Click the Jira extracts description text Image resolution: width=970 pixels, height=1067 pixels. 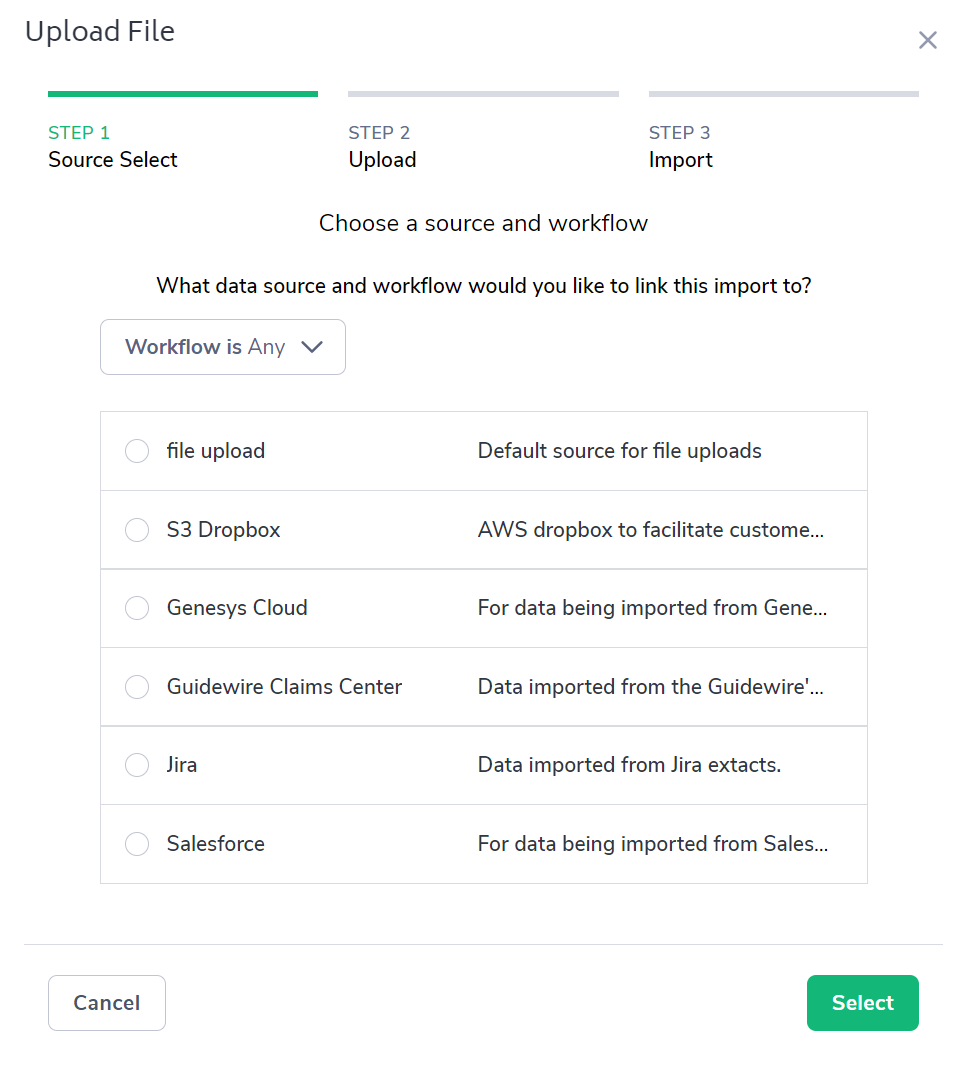coord(629,765)
